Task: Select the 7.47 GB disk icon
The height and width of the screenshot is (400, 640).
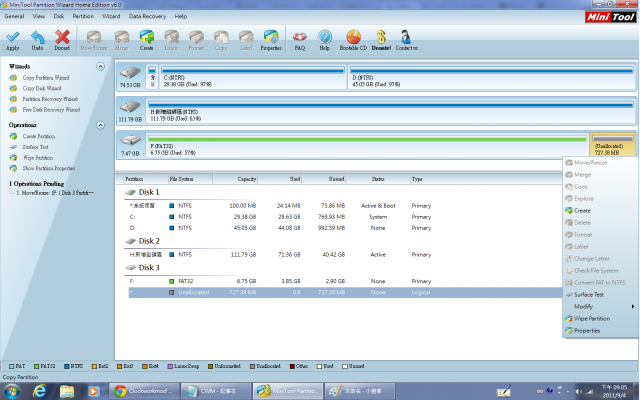Action: coord(131,141)
